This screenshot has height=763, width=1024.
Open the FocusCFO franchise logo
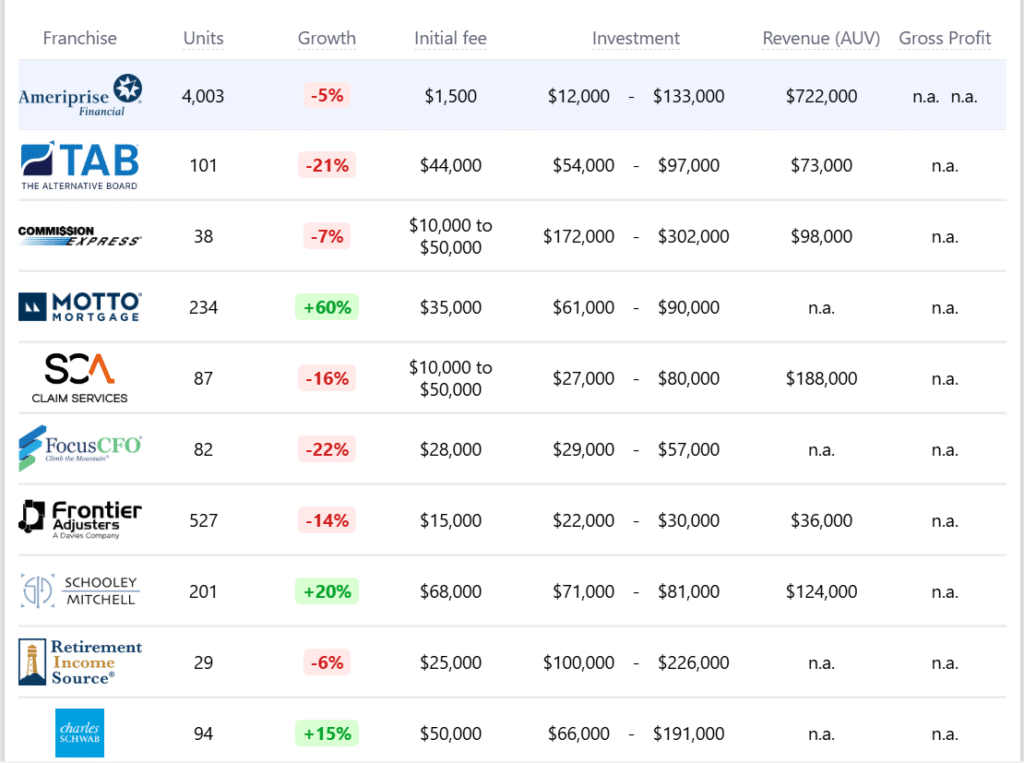tap(80, 449)
